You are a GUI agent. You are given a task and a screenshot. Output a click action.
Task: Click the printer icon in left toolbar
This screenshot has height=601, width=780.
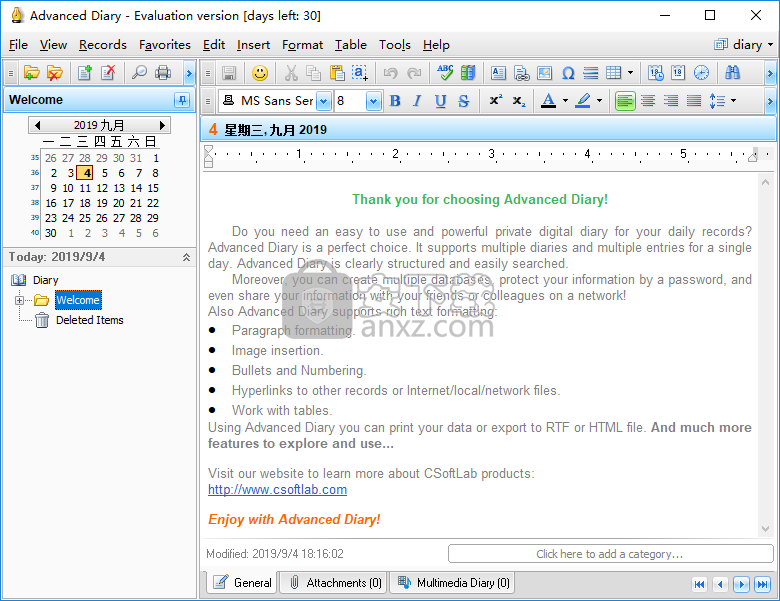(163, 73)
